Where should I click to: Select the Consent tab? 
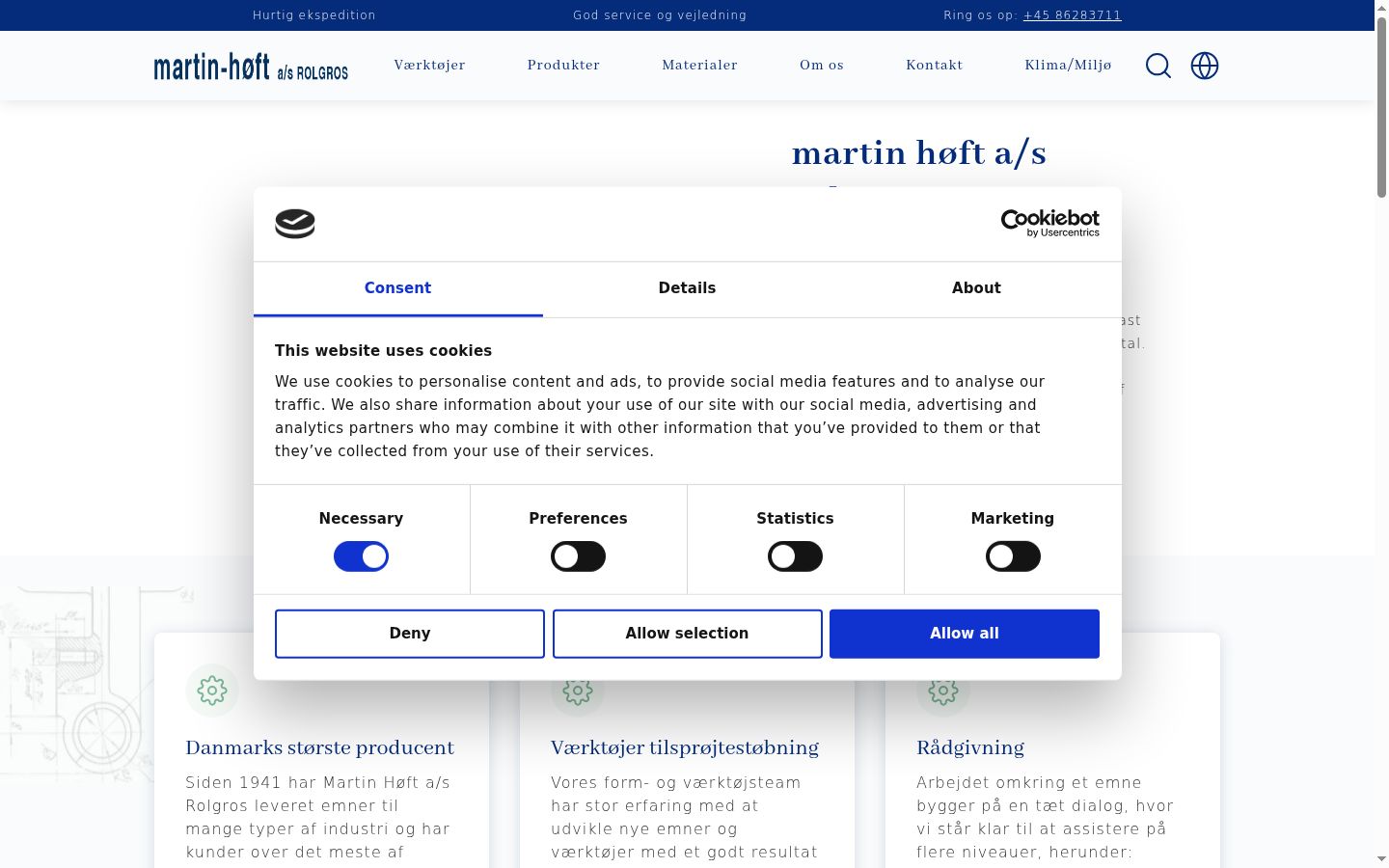(397, 288)
